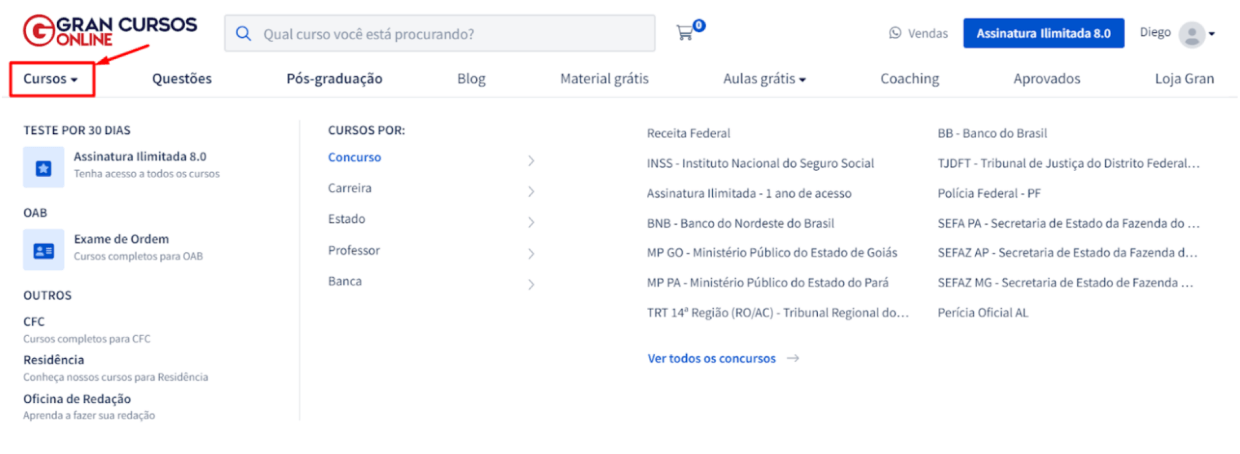Click arrow icon next to Ver todos os concursos

pos(793,358)
